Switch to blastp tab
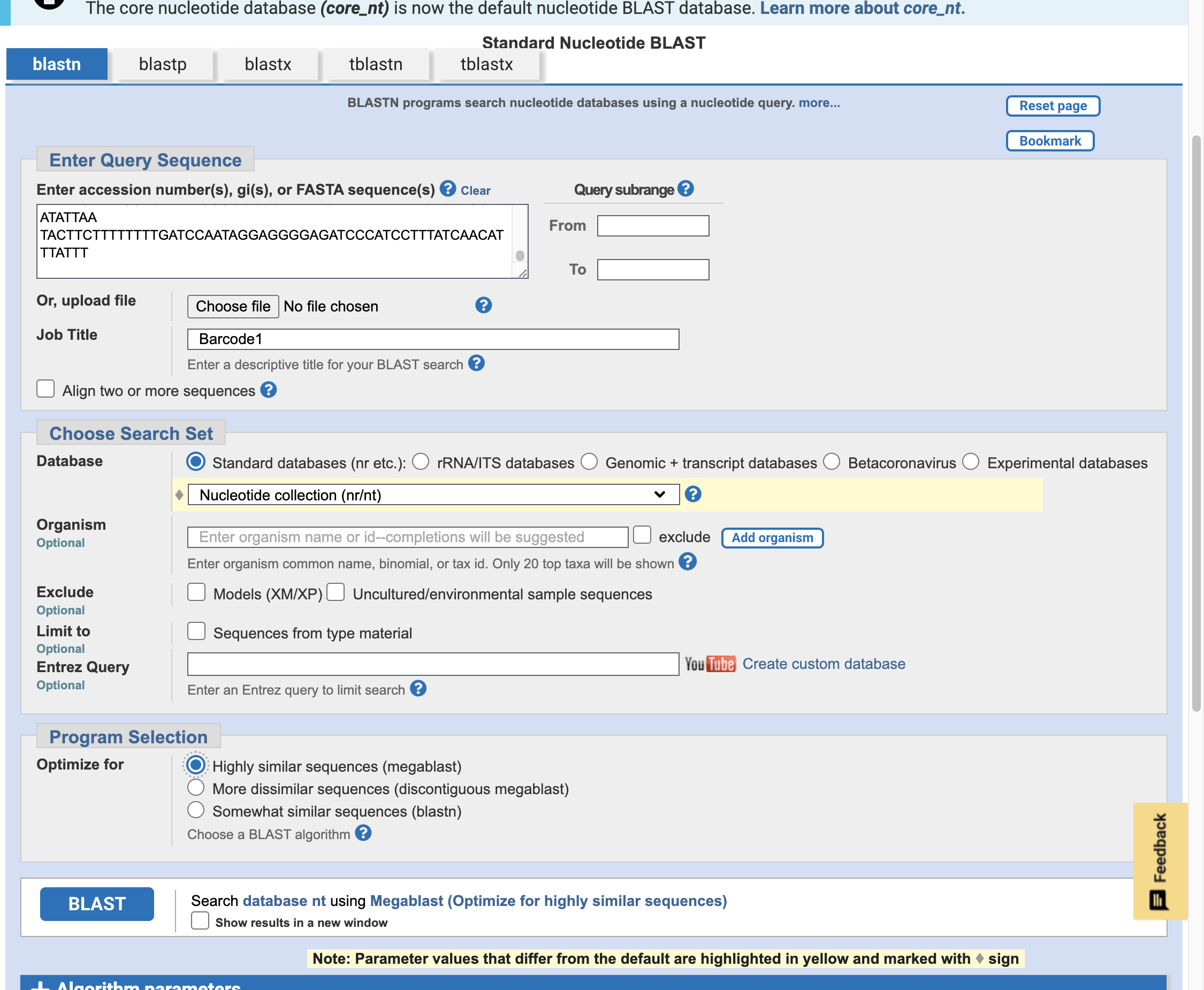 (163, 64)
